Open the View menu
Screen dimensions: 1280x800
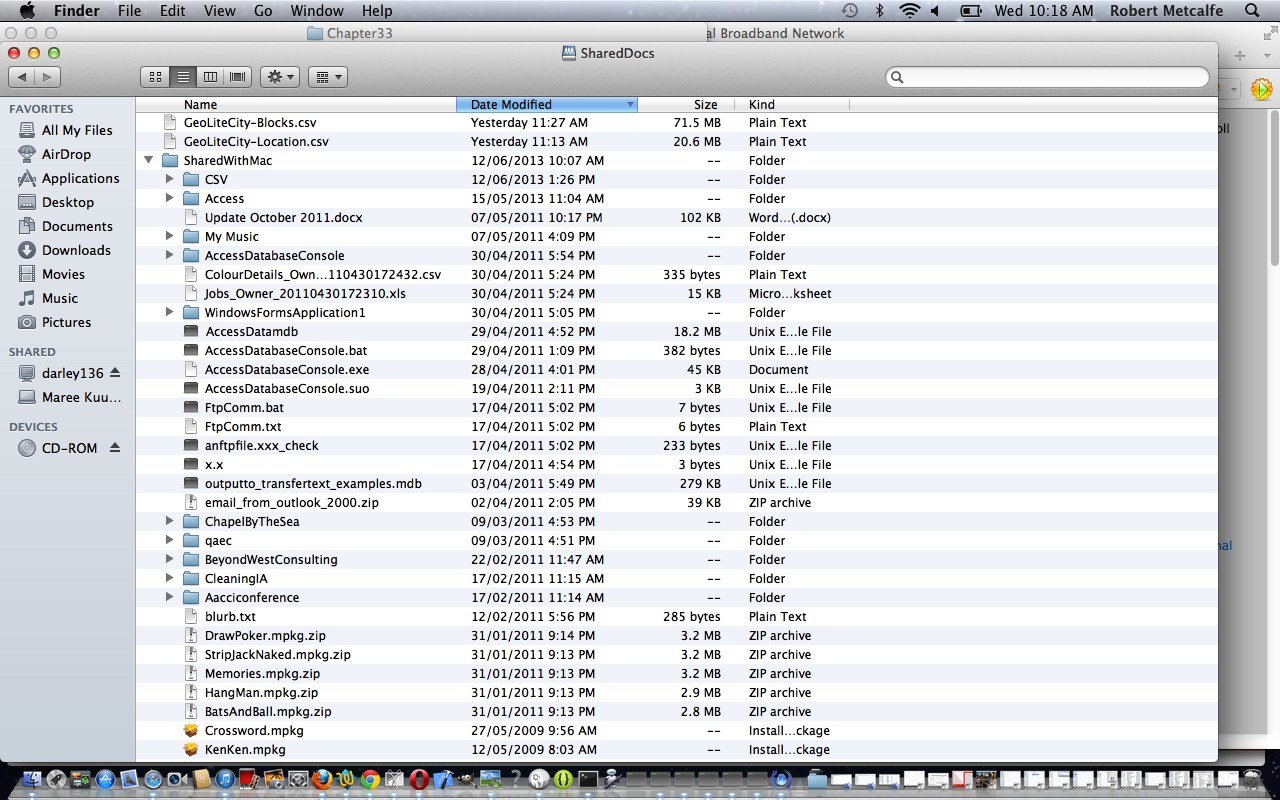(x=219, y=11)
